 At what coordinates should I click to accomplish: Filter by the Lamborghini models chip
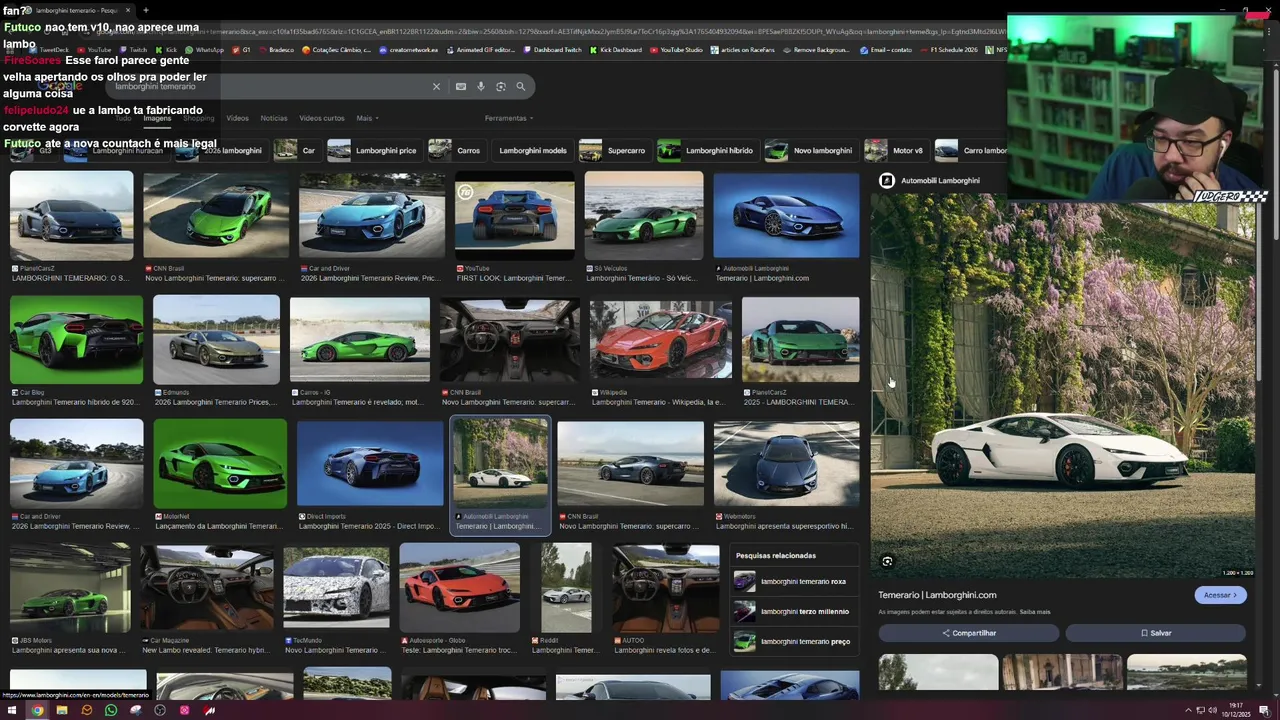point(533,151)
